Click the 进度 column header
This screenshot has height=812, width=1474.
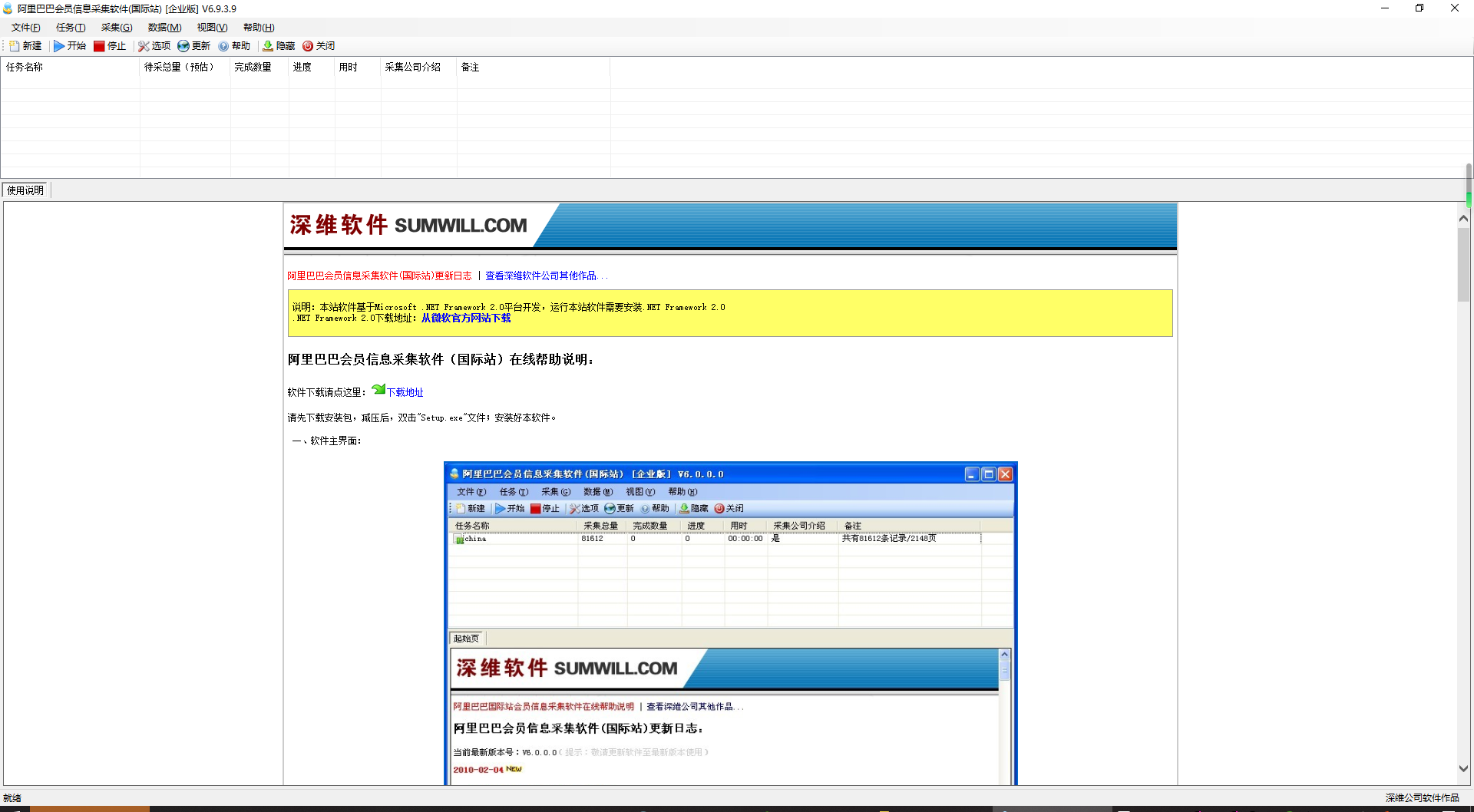coord(312,67)
